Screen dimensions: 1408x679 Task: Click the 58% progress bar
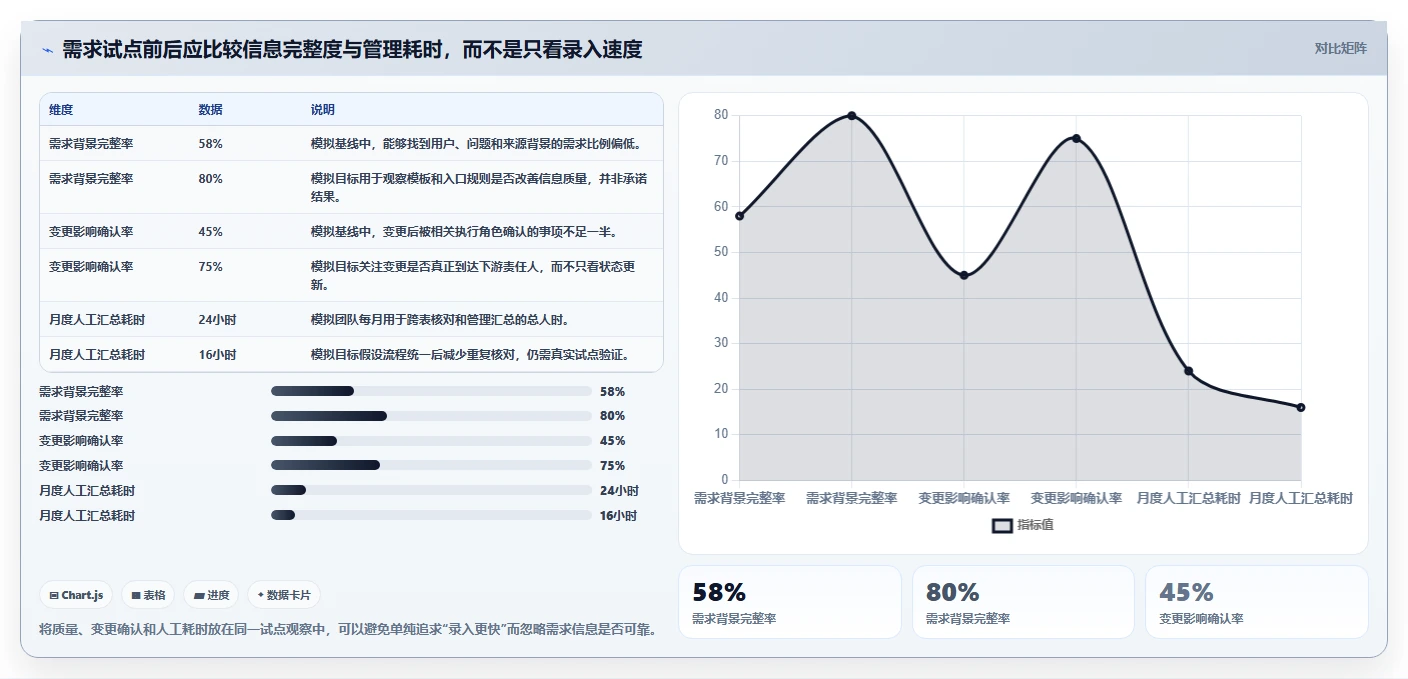tap(431, 391)
